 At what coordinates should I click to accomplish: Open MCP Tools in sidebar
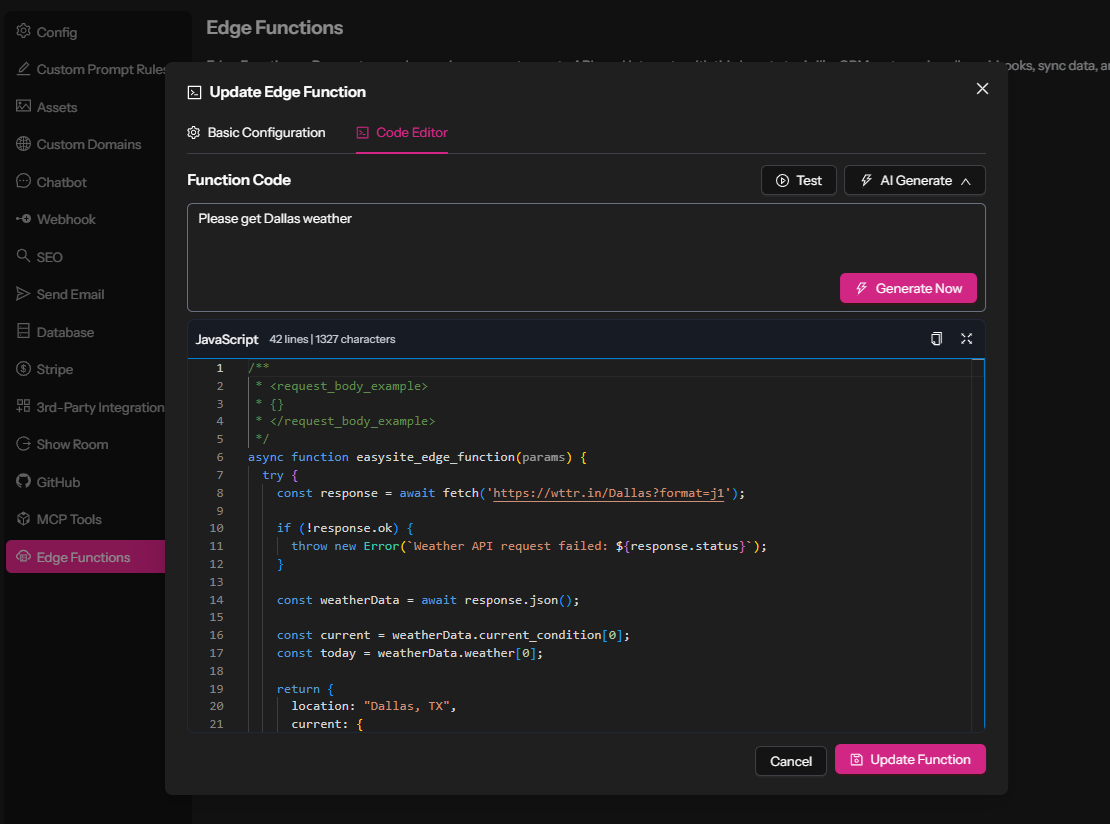pos(69,519)
